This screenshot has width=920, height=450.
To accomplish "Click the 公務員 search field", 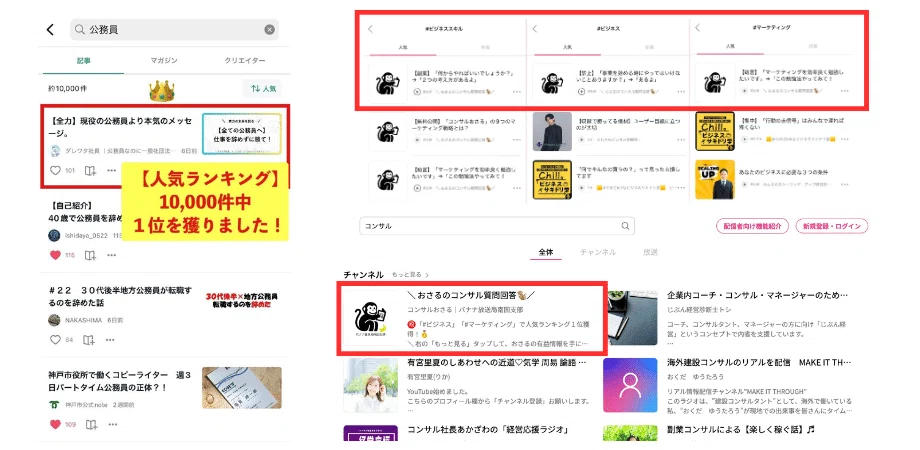I will pyautogui.click(x=174, y=29).
